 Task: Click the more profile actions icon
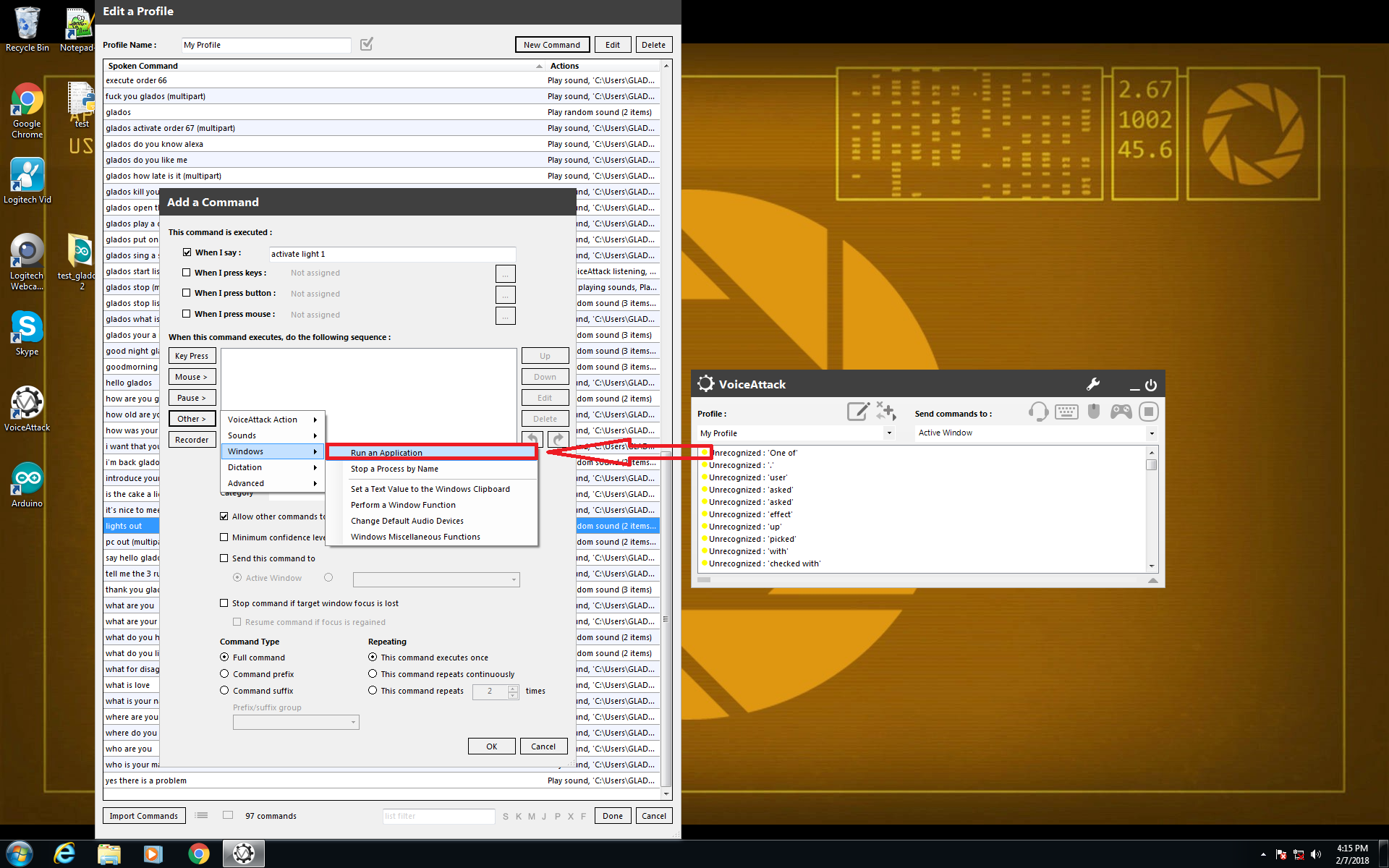click(885, 412)
